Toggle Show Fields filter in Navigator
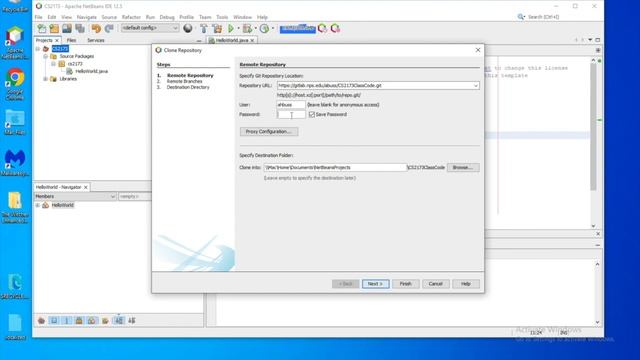 (x=54, y=320)
